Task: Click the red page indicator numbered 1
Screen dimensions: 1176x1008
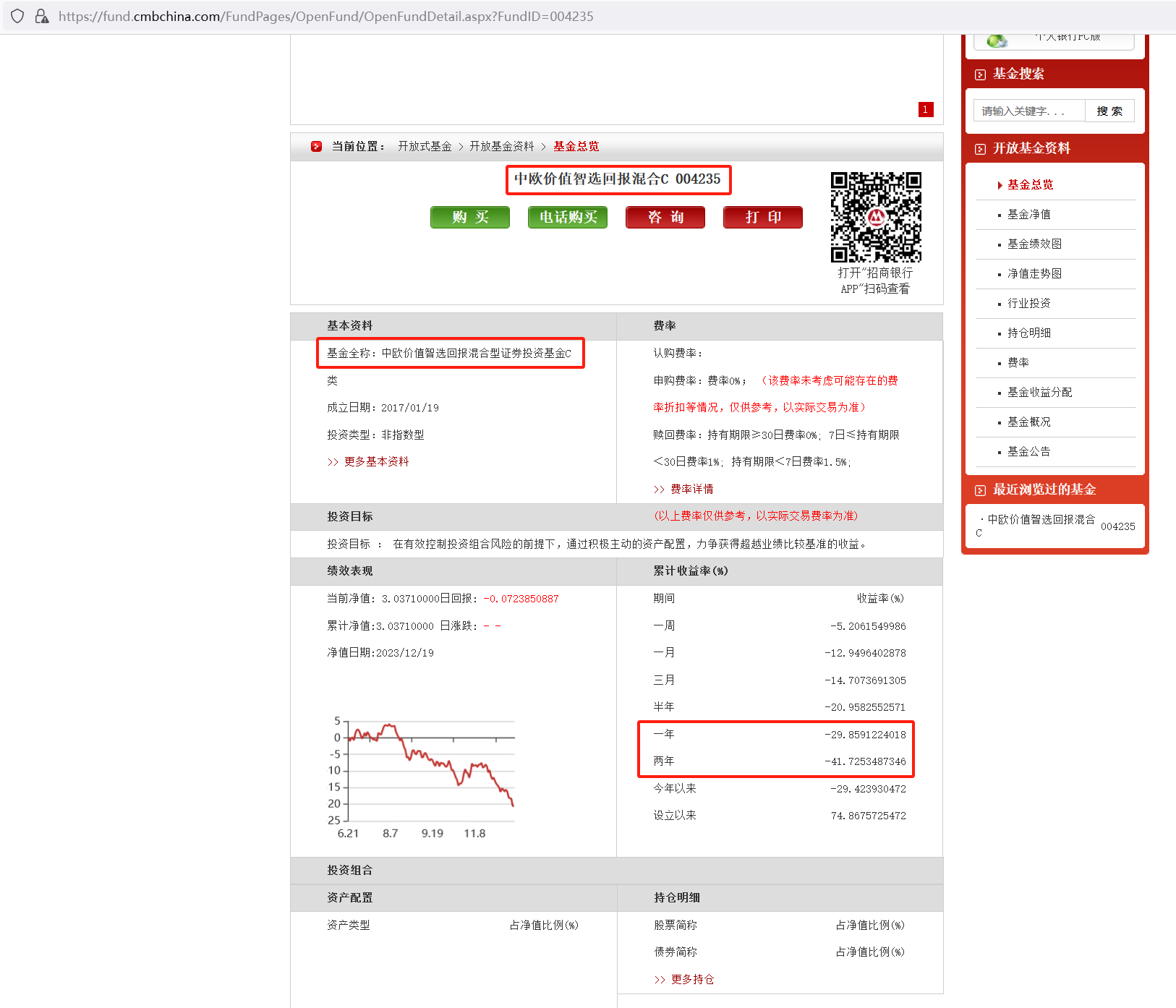Action: click(926, 109)
